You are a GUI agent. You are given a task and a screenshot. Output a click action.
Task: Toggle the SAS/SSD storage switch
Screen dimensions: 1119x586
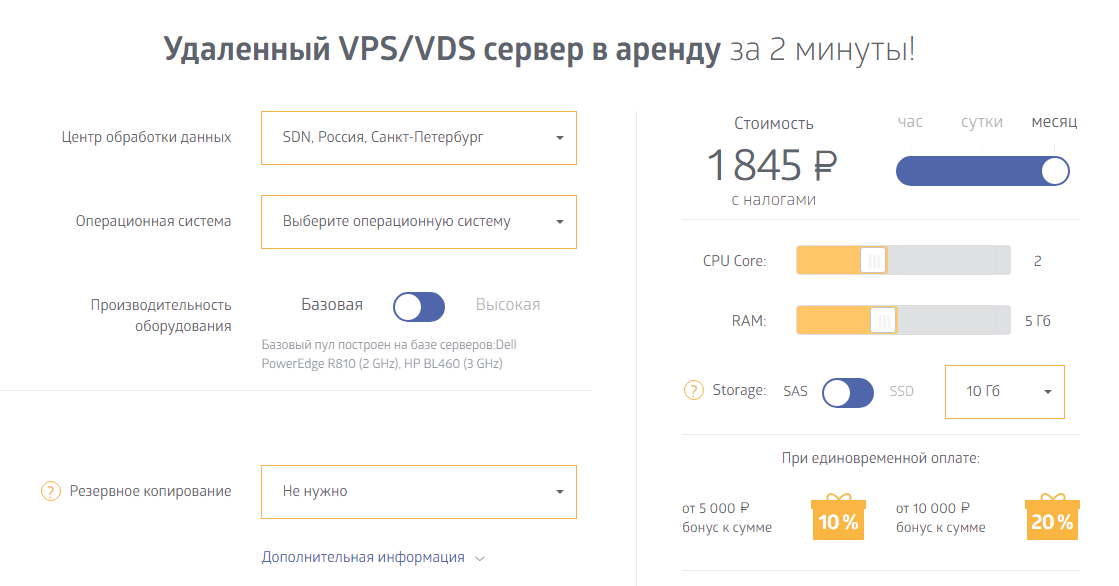click(x=848, y=392)
